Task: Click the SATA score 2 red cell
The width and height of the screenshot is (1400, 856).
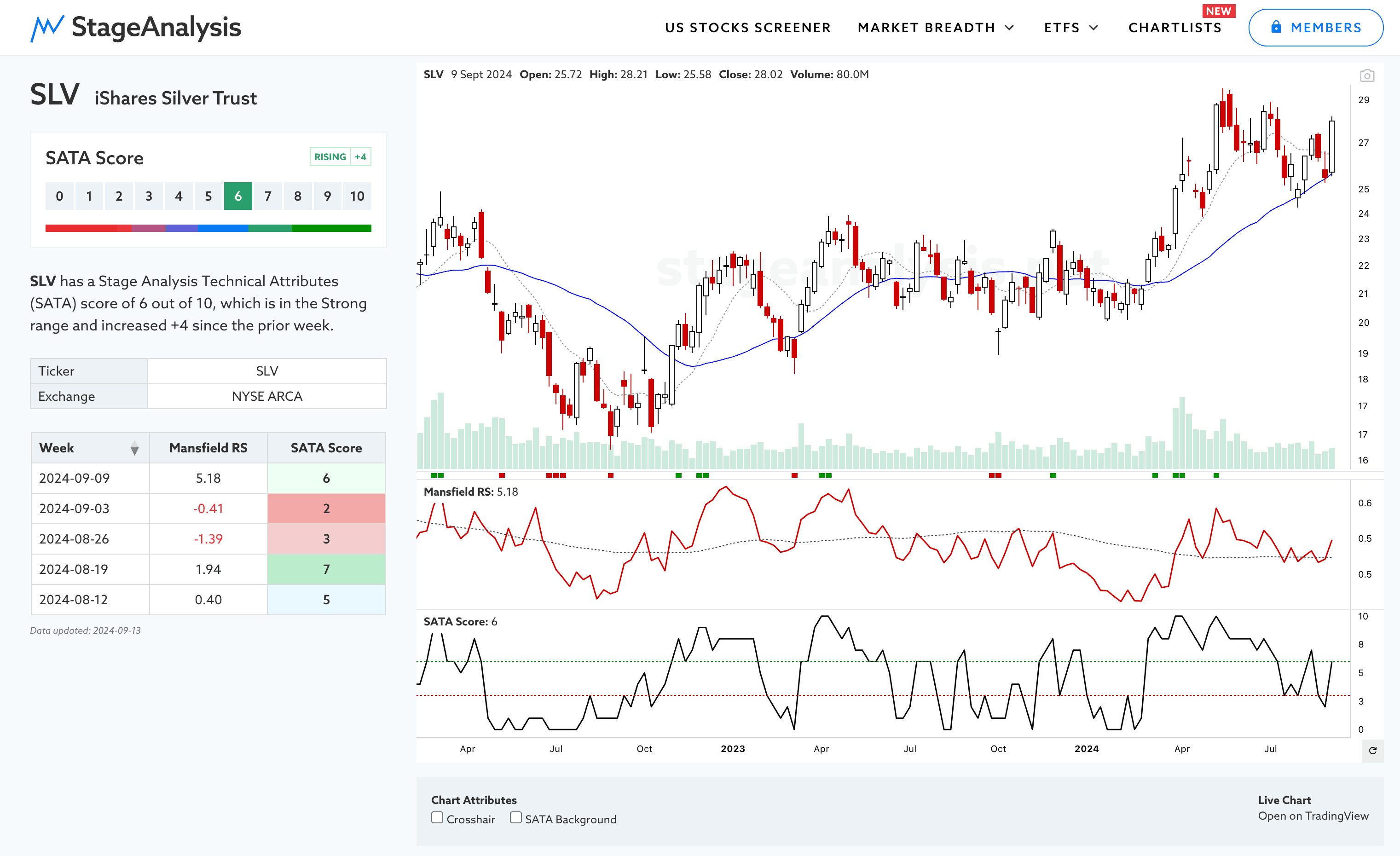Action: coord(326,509)
